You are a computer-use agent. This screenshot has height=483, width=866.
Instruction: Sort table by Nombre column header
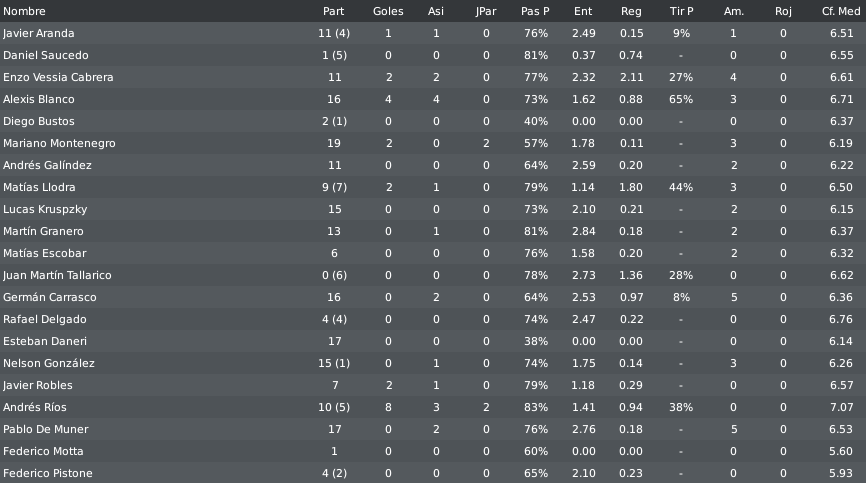[24, 11]
